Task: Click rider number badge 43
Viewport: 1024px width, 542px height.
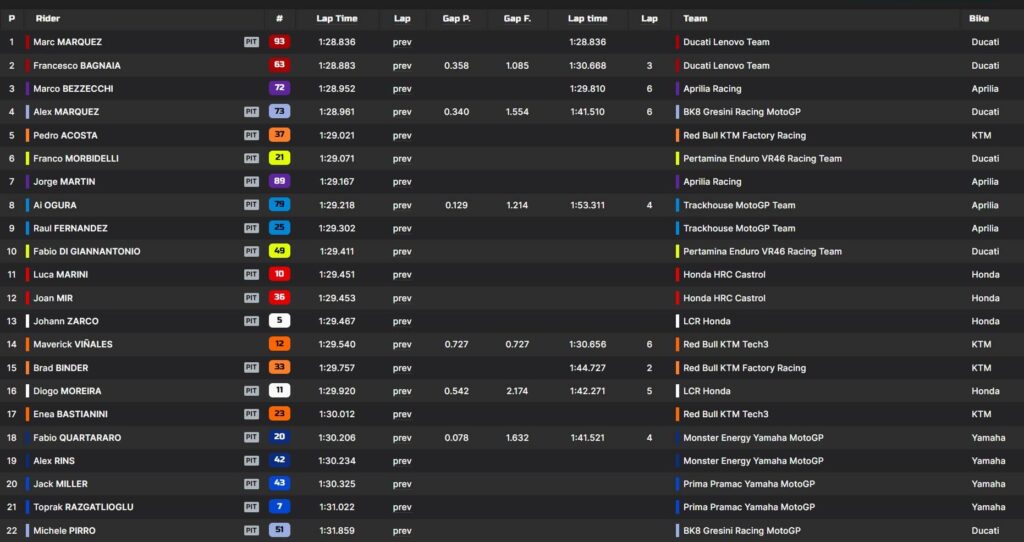Action: (279, 484)
